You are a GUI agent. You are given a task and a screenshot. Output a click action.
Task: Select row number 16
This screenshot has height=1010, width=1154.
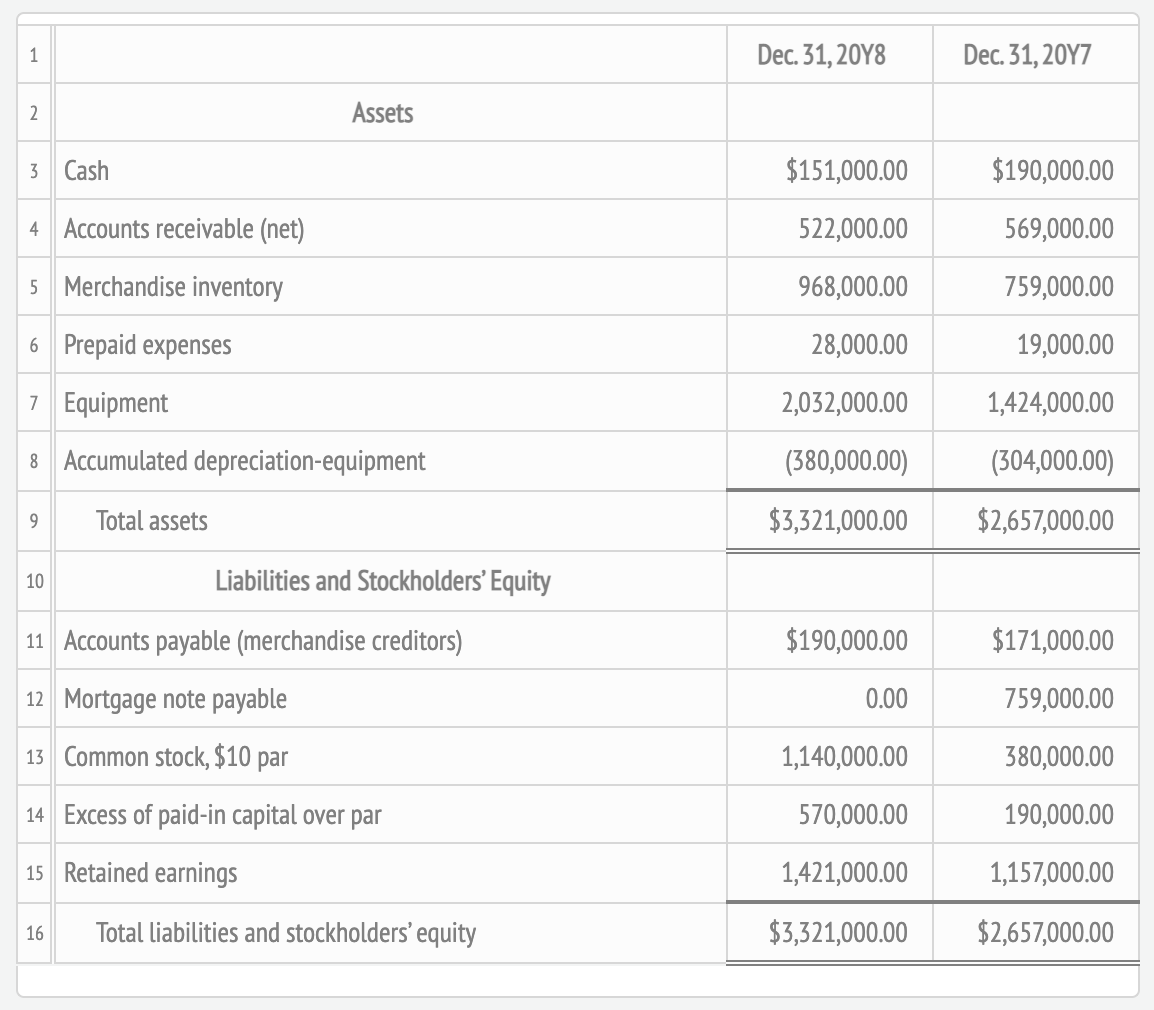[x=33, y=932]
